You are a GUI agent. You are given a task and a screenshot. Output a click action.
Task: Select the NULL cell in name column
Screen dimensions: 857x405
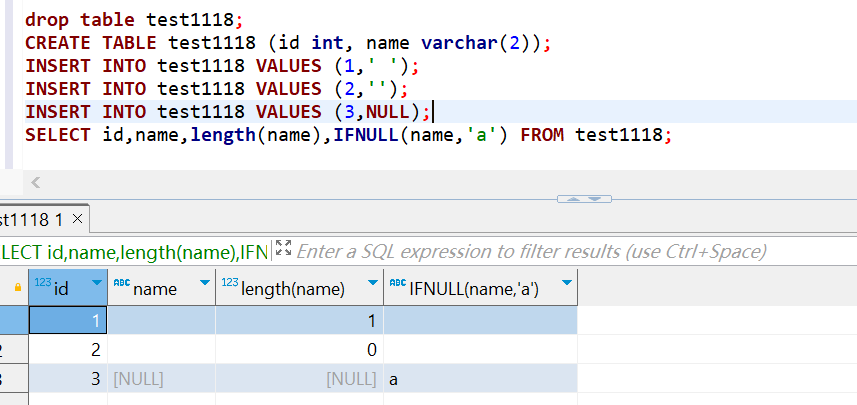pyautogui.click(x=160, y=379)
